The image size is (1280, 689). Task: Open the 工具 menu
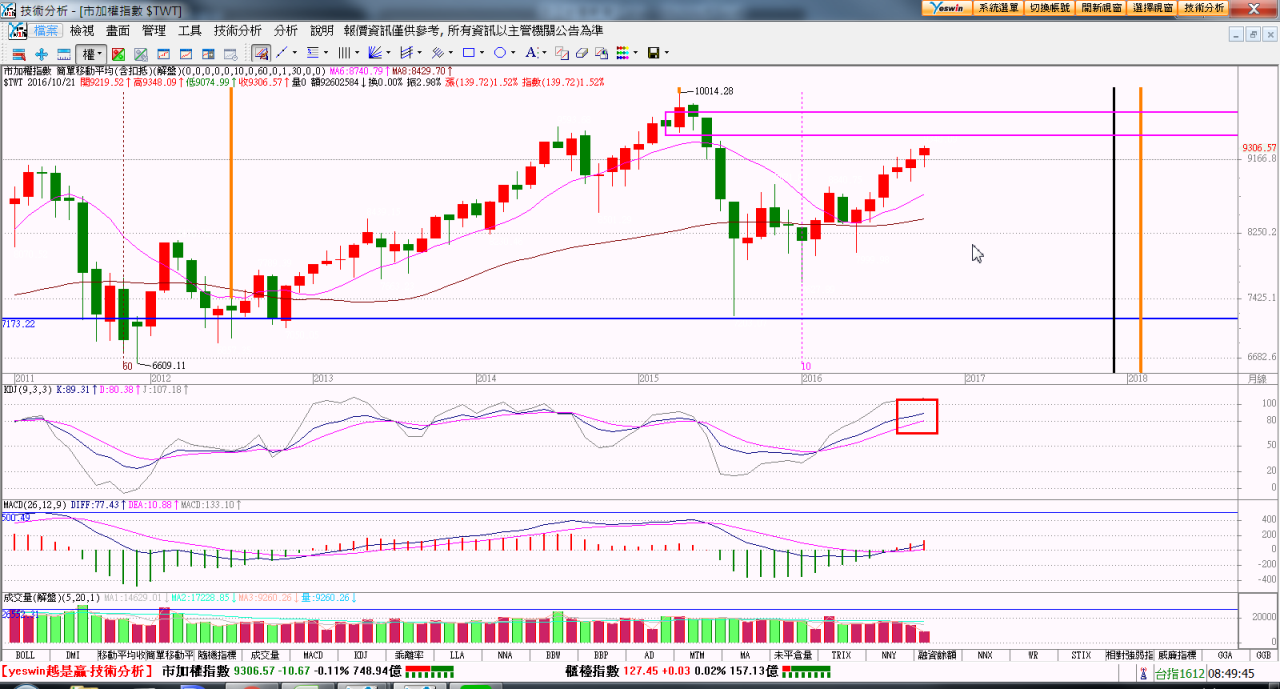click(190, 31)
